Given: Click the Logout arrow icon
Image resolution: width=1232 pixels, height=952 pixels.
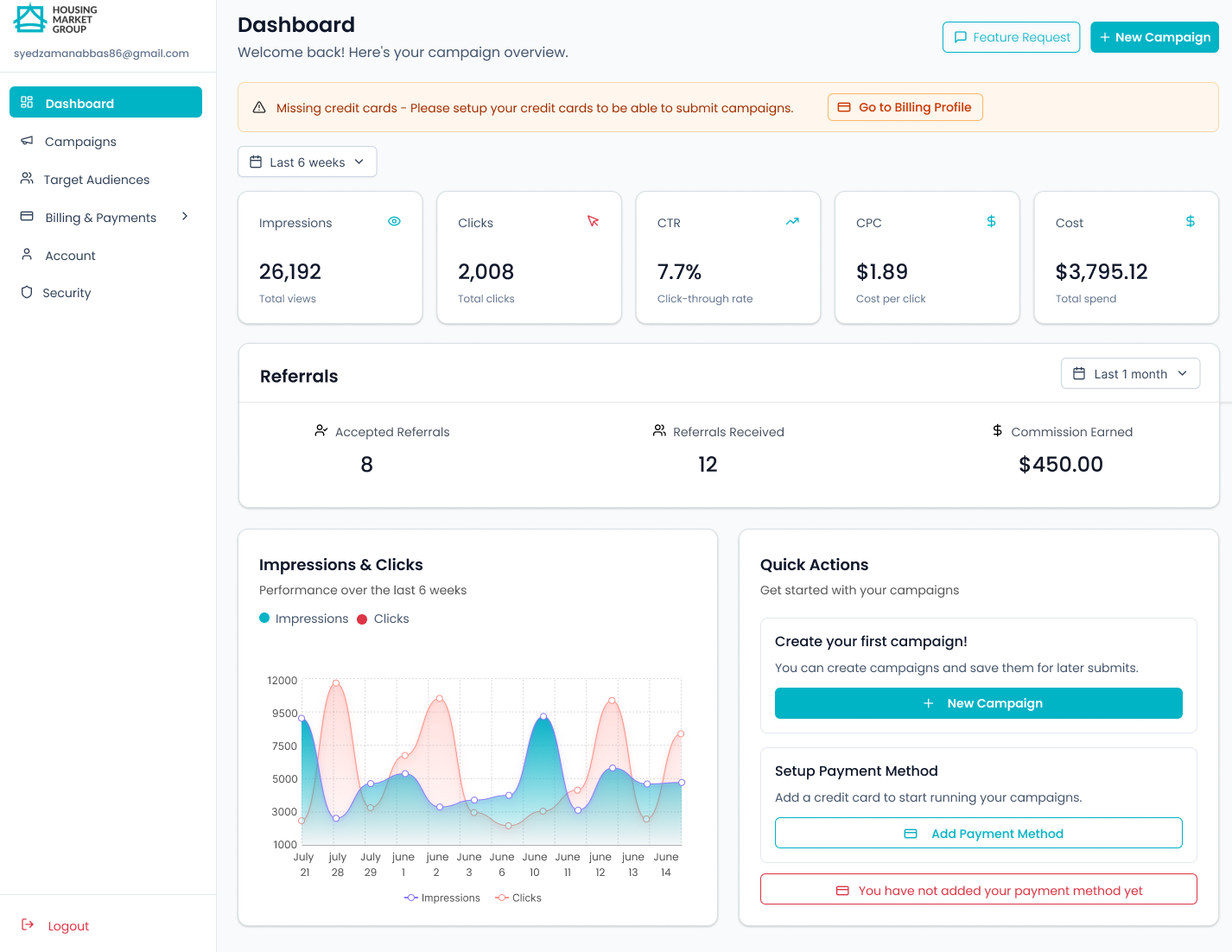Looking at the screenshot, I should [x=28, y=925].
